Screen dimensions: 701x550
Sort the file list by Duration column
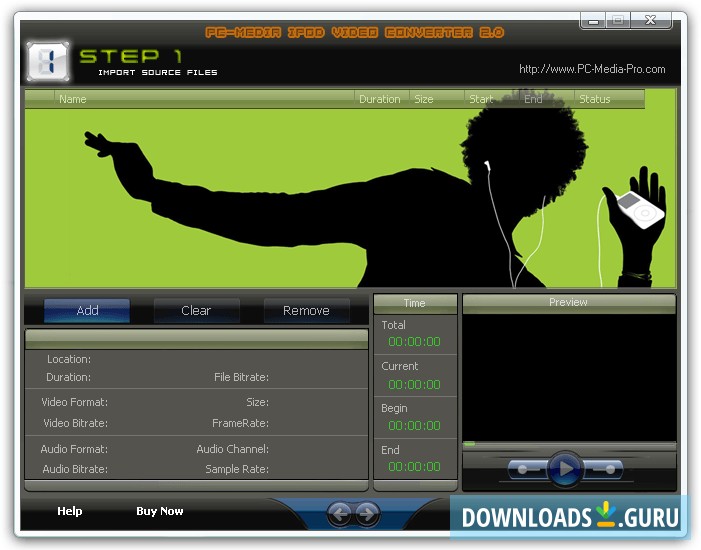(381, 99)
